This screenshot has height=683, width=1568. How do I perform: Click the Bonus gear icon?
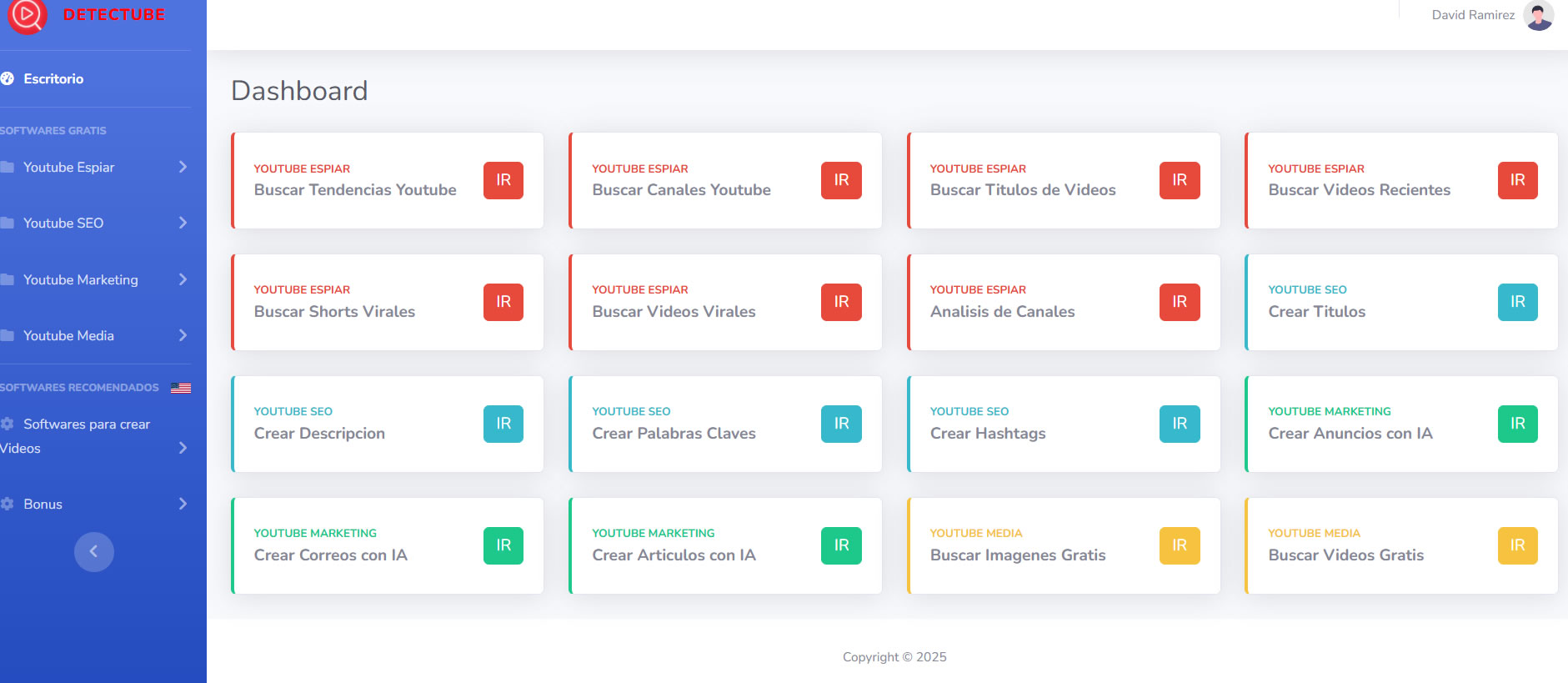[8, 504]
